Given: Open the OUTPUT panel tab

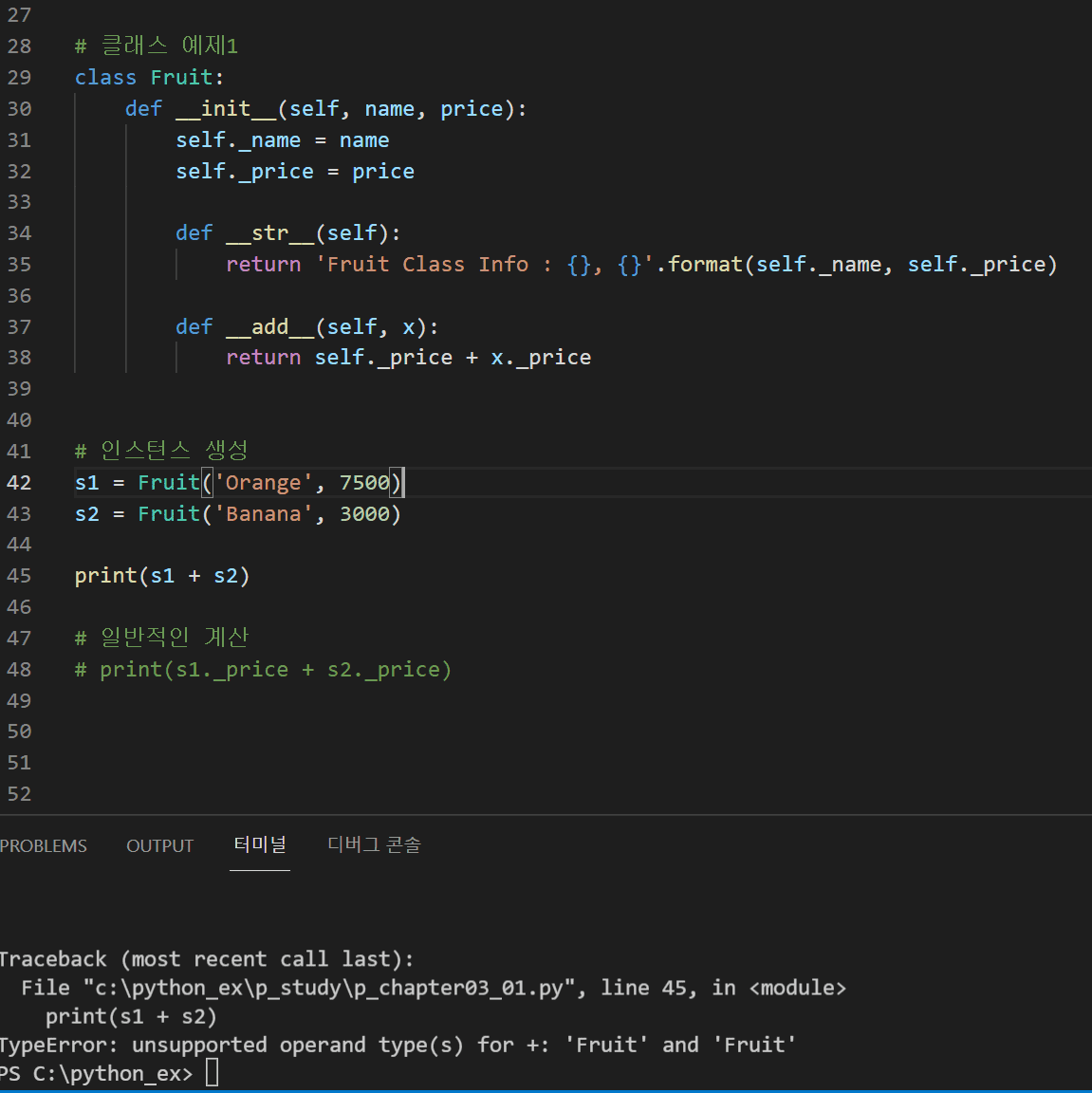Looking at the screenshot, I should tap(159, 845).
